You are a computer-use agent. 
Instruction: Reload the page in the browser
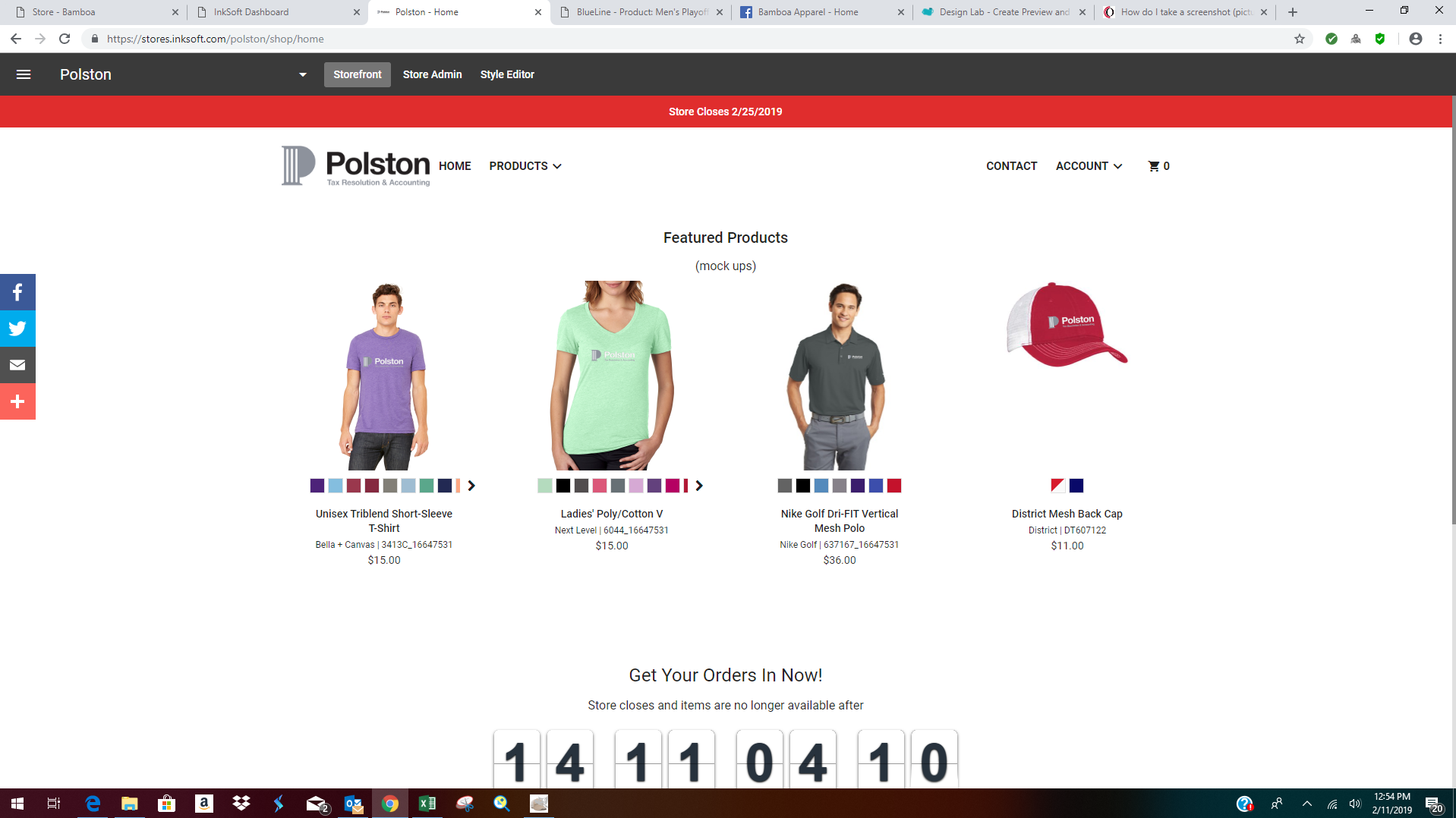(65, 39)
